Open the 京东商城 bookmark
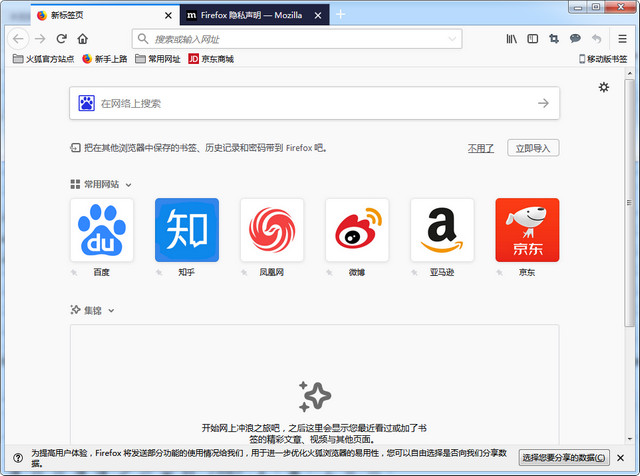Image resolution: width=640 pixels, height=476 pixels. pyautogui.click(x=211, y=59)
